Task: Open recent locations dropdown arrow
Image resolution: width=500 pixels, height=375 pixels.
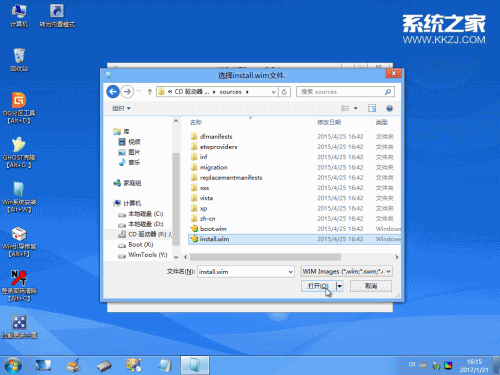Action: (139, 92)
